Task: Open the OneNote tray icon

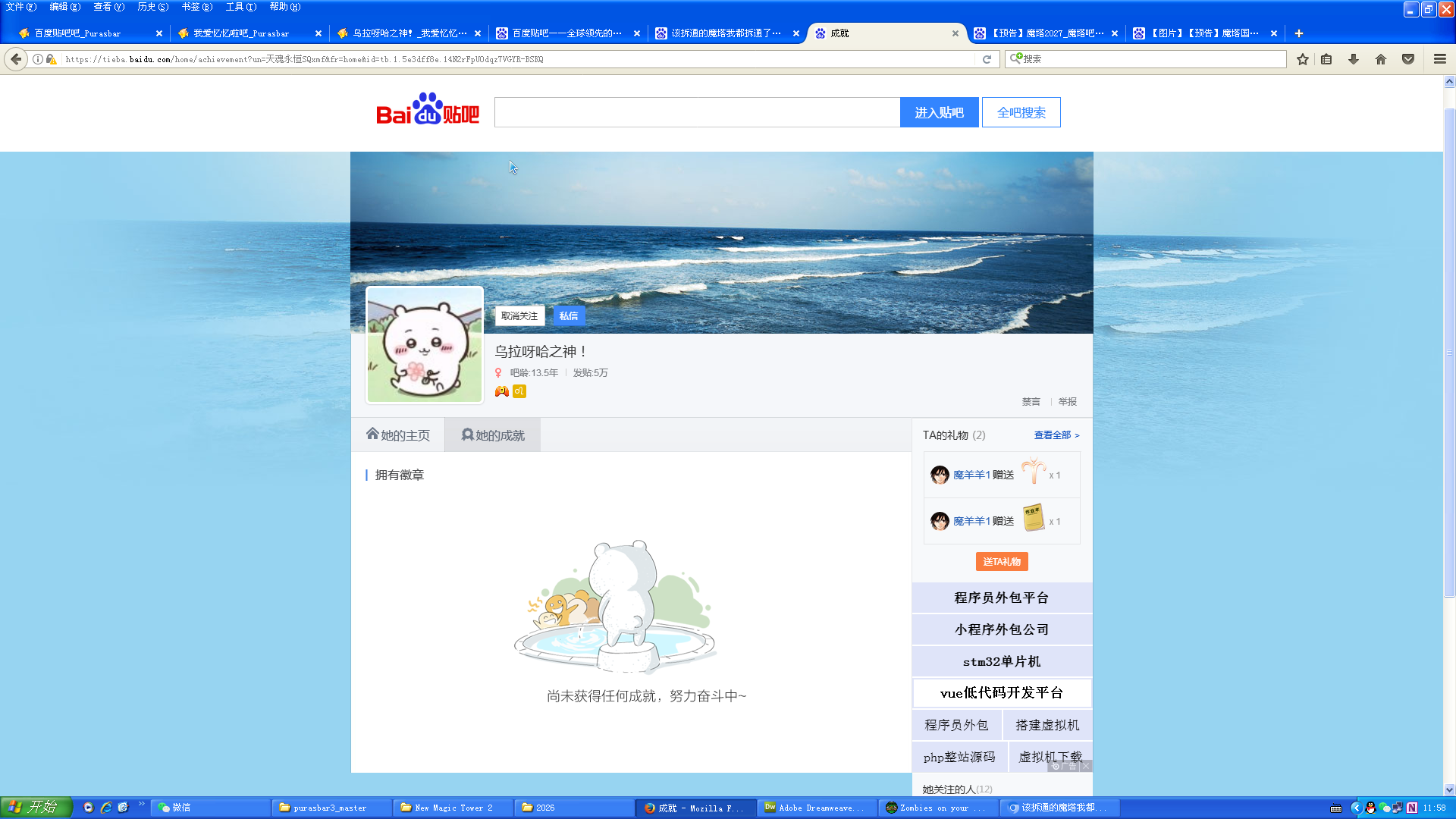Action: (x=1412, y=808)
